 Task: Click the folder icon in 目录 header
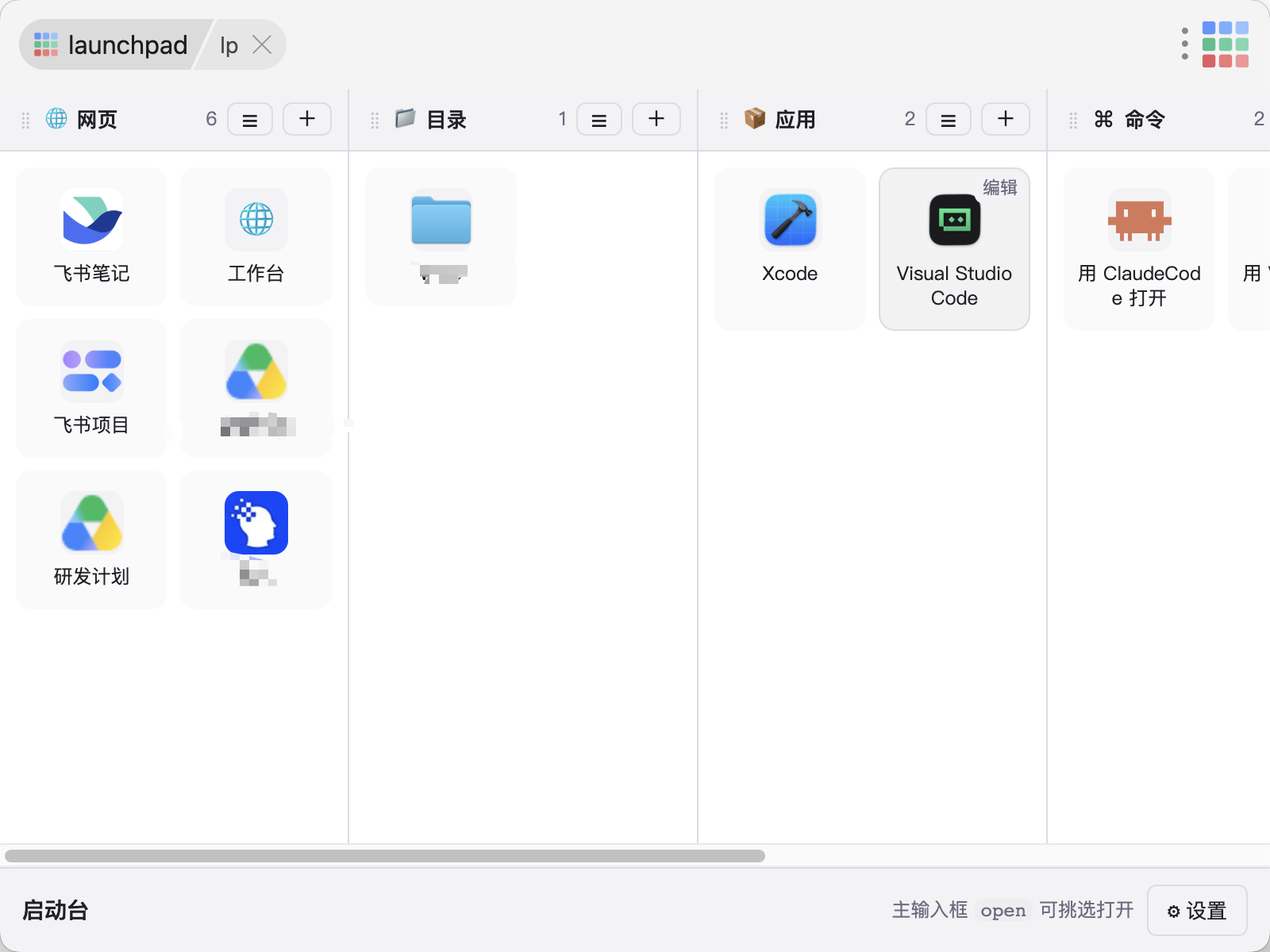(406, 118)
